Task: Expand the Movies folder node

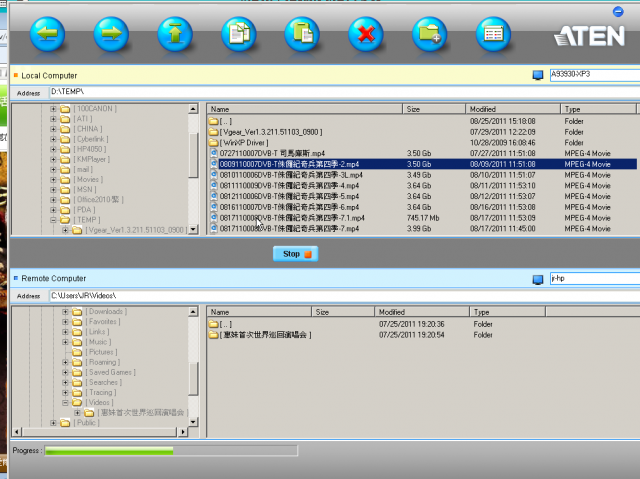Action: click(x=53, y=180)
